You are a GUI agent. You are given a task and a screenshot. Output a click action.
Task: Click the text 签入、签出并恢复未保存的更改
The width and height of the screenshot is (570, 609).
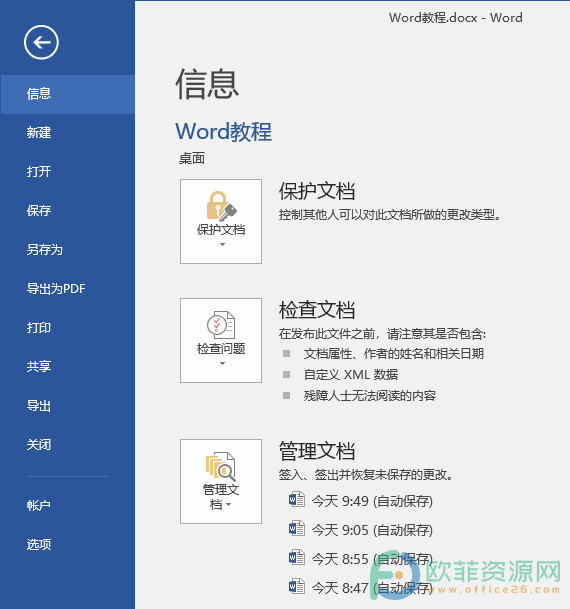[x=366, y=475]
